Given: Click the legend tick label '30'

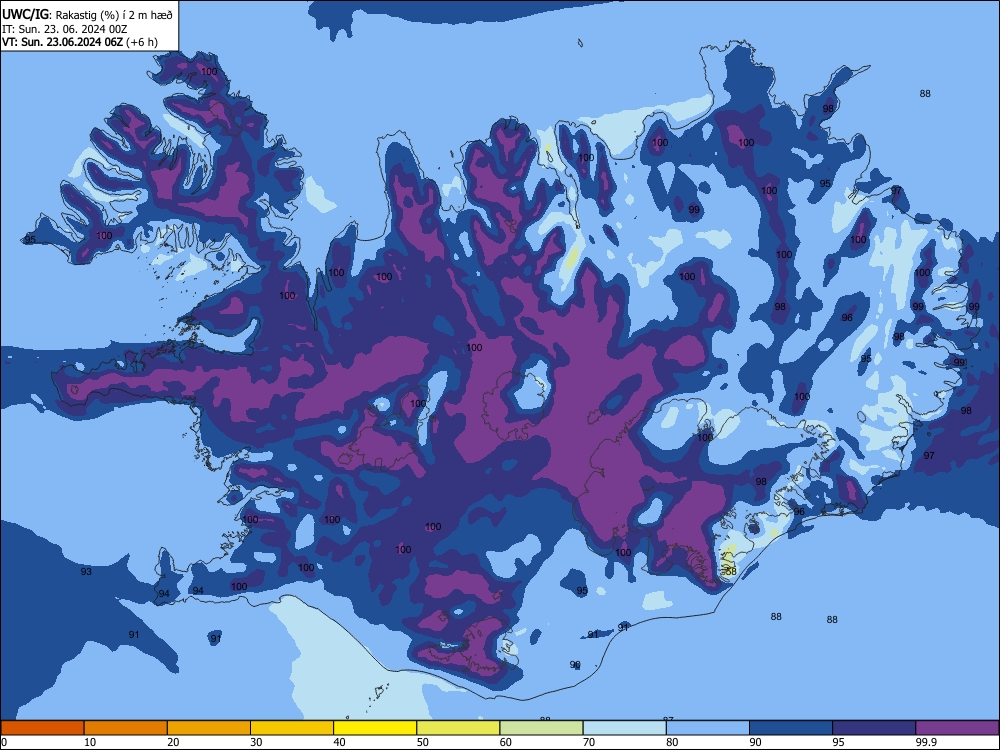Looking at the screenshot, I should pyautogui.click(x=256, y=742).
